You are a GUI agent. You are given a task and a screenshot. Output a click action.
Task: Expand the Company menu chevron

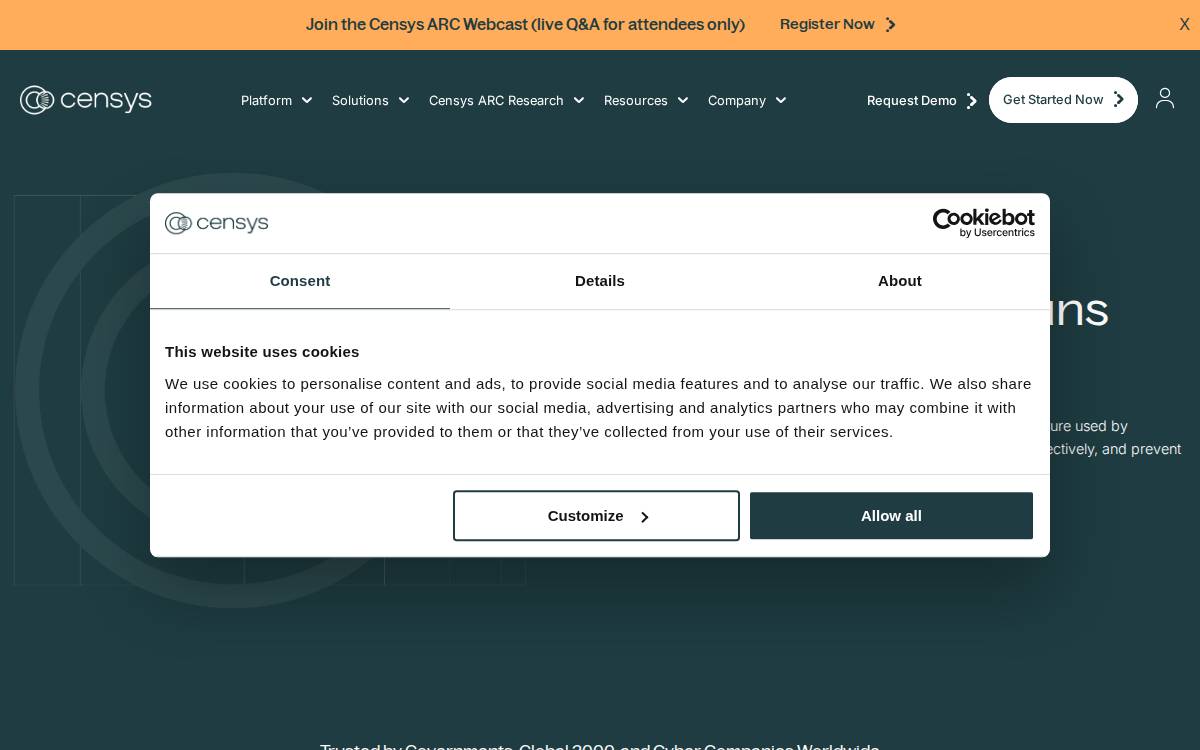pos(781,100)
